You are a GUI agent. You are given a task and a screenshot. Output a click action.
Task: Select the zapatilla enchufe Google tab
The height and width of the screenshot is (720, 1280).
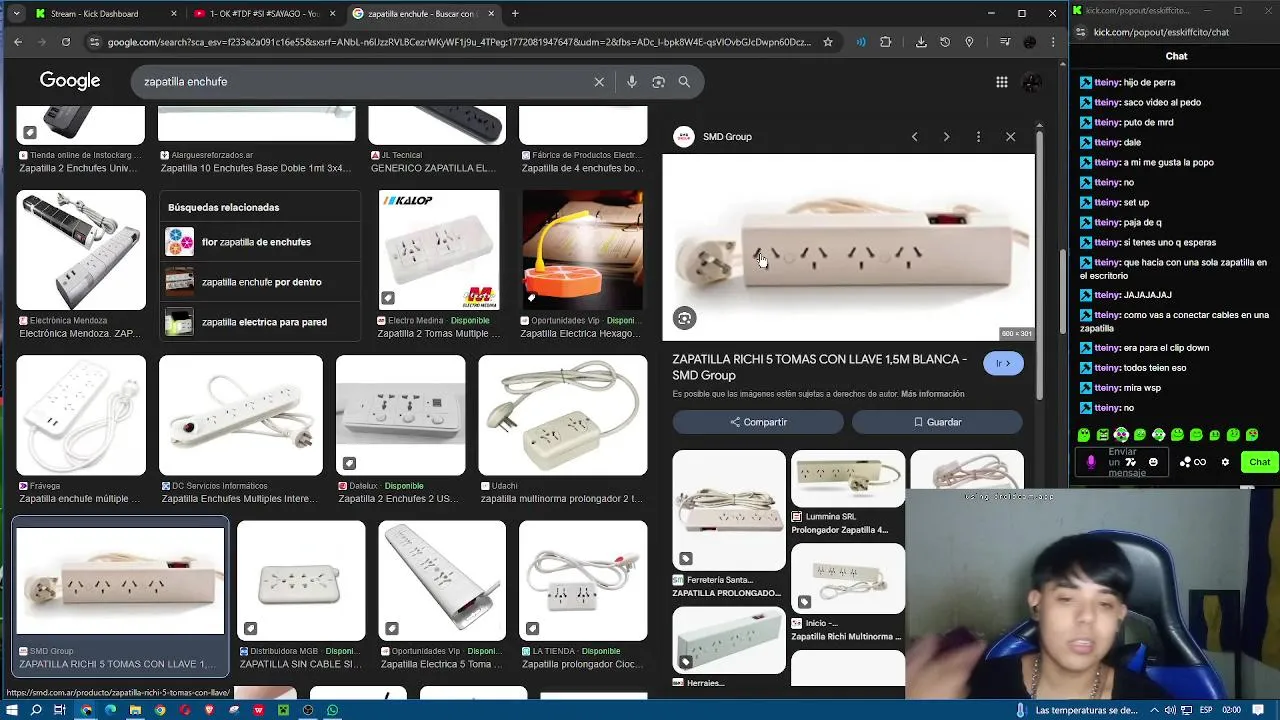click(x=425, y=13)
